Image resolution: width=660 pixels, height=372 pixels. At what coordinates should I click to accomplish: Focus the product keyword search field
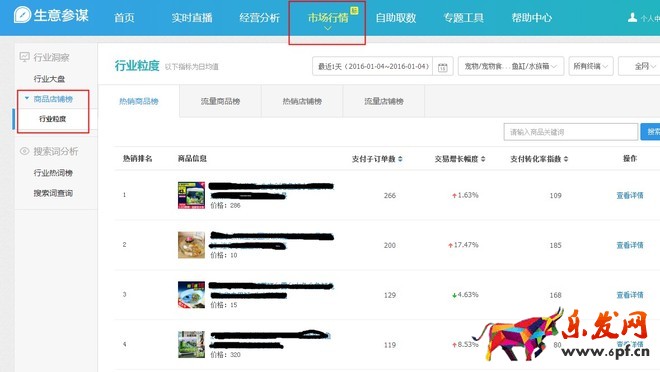click(x=571, y=132)
